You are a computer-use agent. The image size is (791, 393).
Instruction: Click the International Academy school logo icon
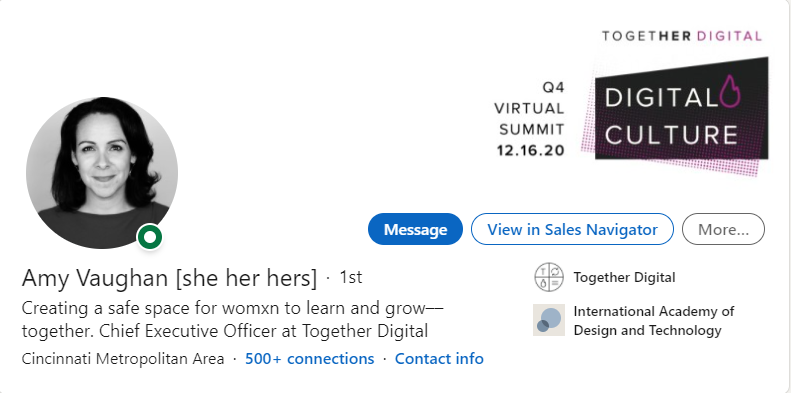point(549,320)
